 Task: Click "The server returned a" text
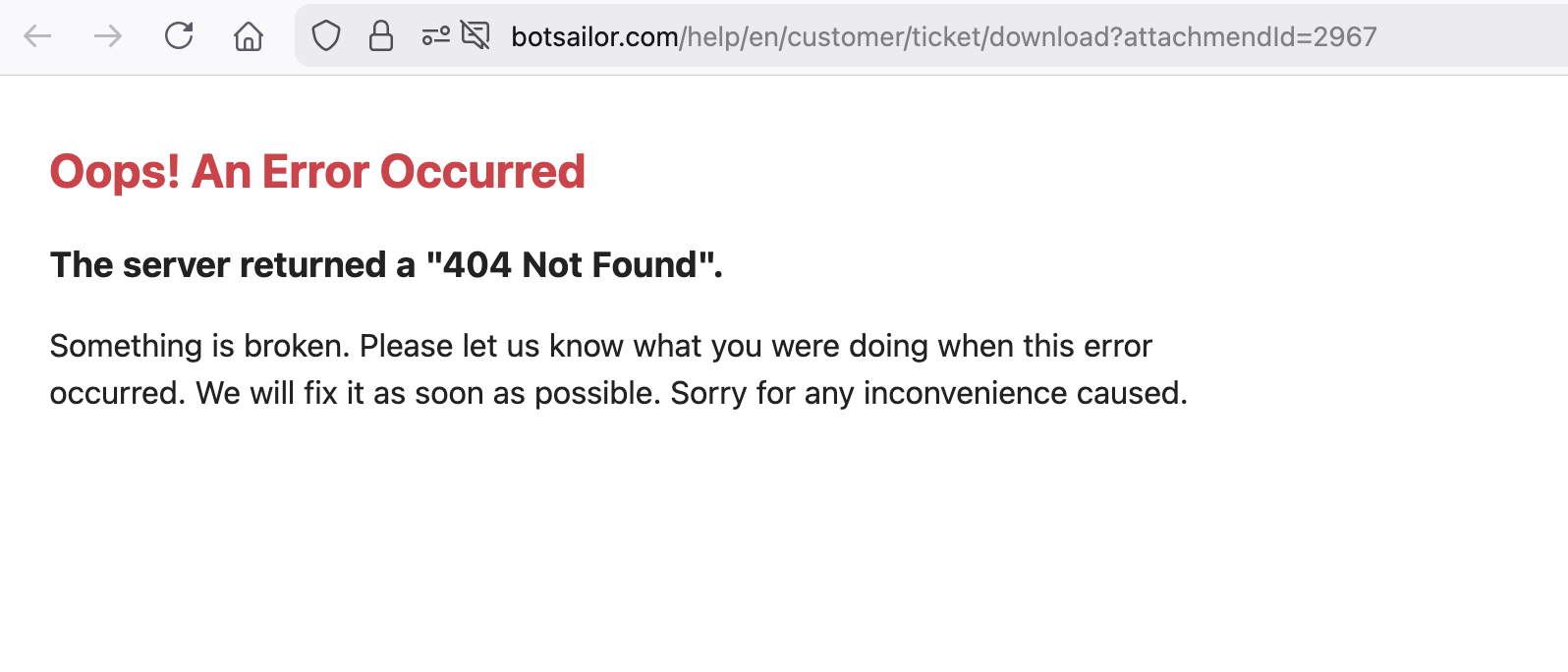coord(233,265)
